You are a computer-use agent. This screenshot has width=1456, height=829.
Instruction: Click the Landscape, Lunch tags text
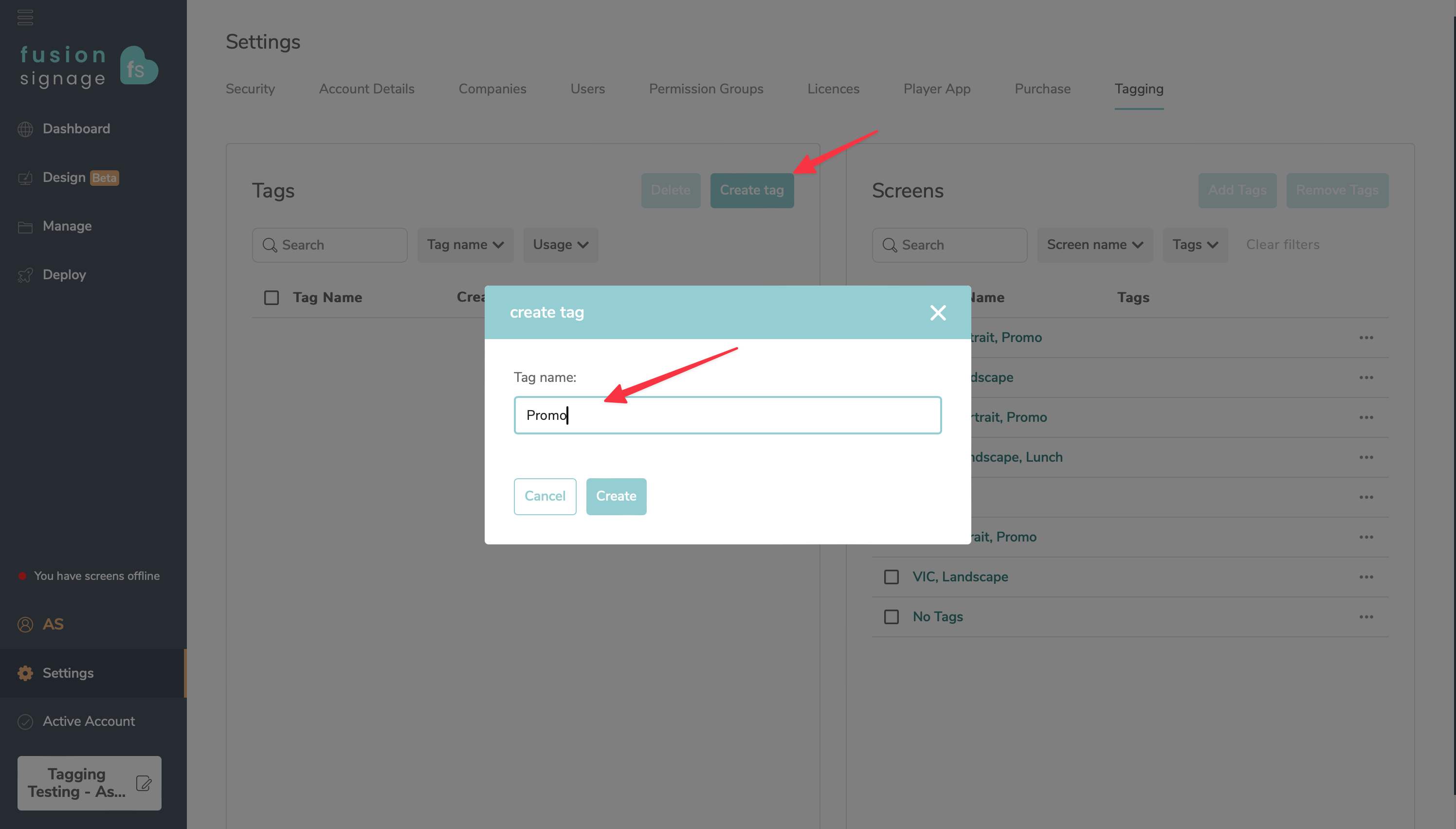1017,457
